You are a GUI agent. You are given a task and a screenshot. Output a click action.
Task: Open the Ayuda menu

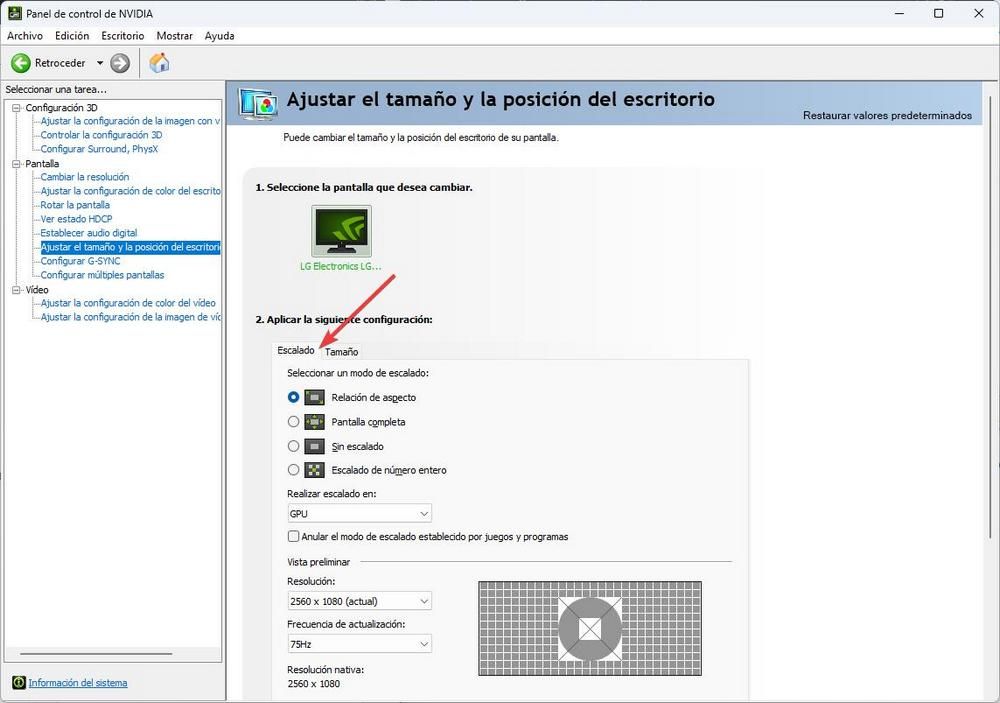[219, 36]
